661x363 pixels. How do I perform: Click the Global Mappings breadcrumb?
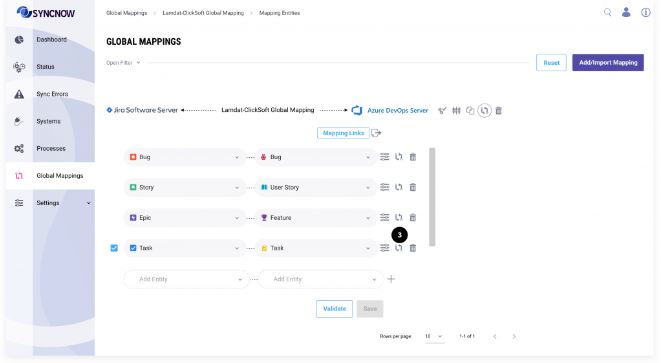tap(126, 13)
